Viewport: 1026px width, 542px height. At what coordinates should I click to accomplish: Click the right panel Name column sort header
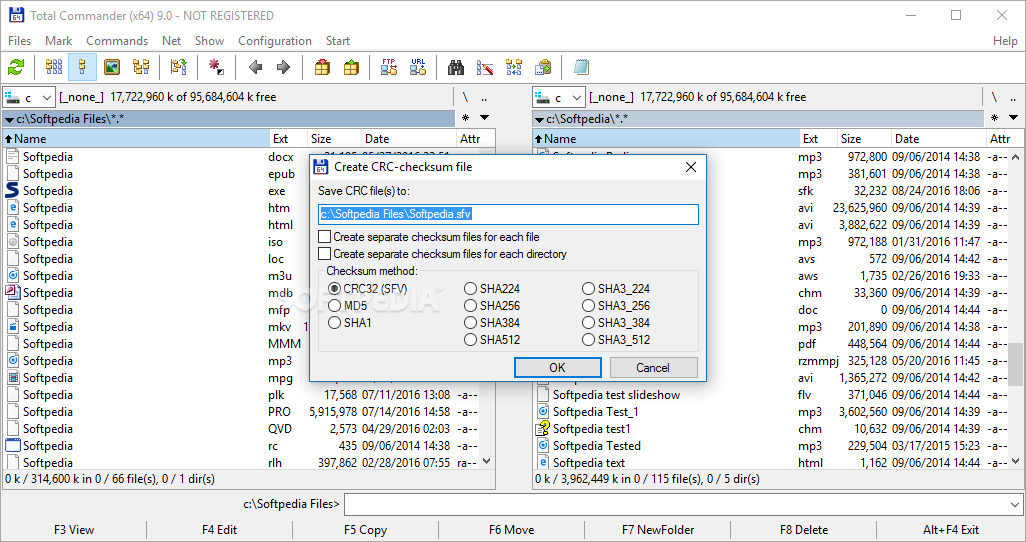coord(666,139)
